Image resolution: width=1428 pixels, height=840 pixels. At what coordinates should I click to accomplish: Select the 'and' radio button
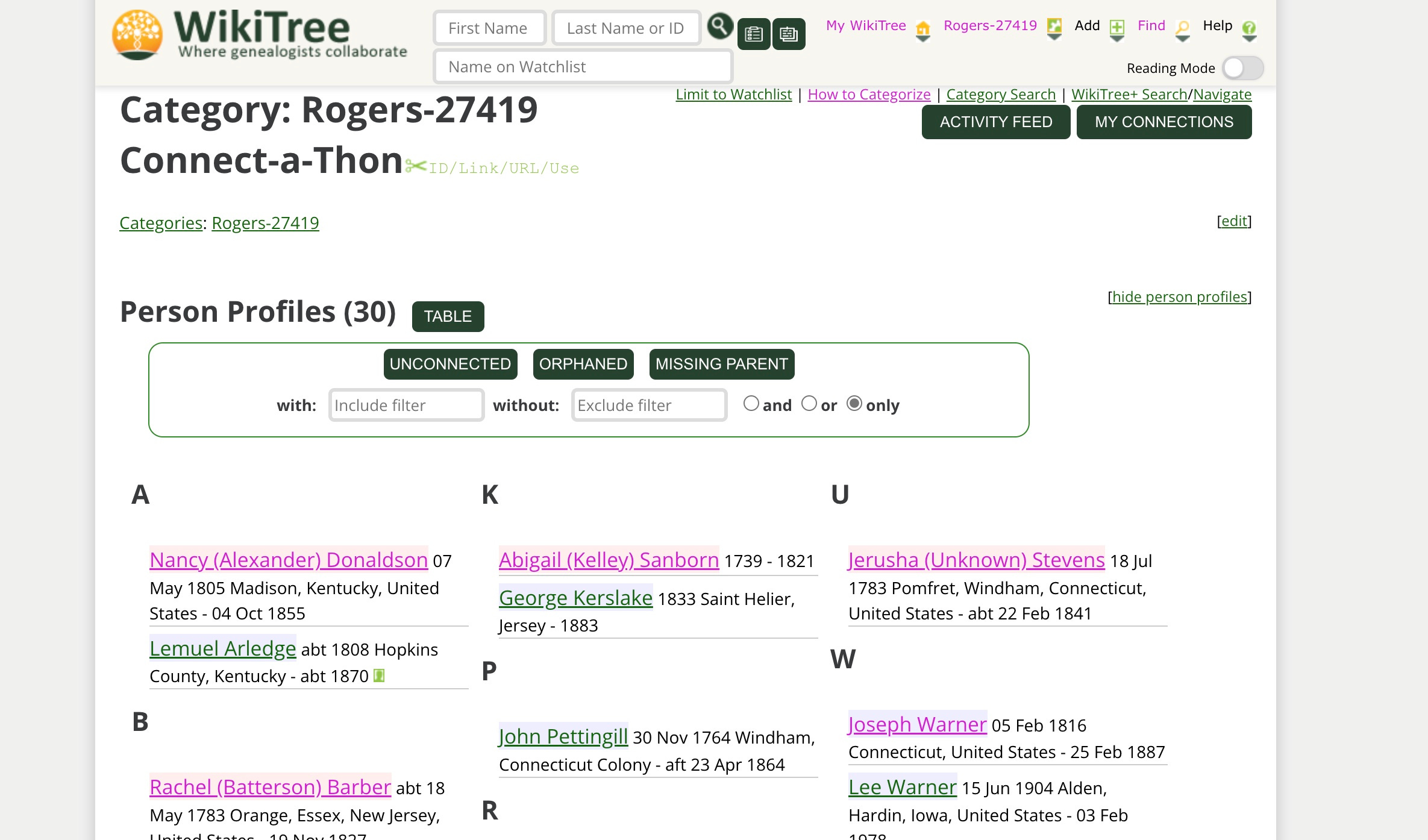[751, 403]
